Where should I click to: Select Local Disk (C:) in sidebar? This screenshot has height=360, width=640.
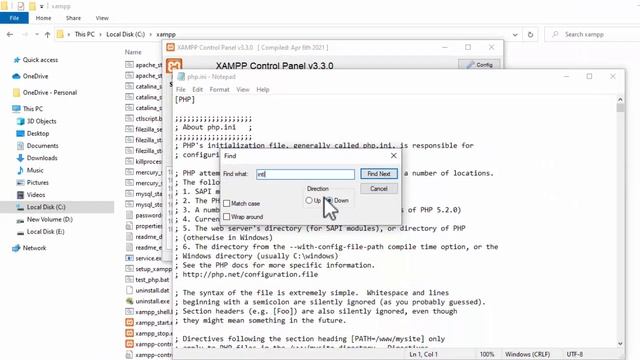pos(46,207)
